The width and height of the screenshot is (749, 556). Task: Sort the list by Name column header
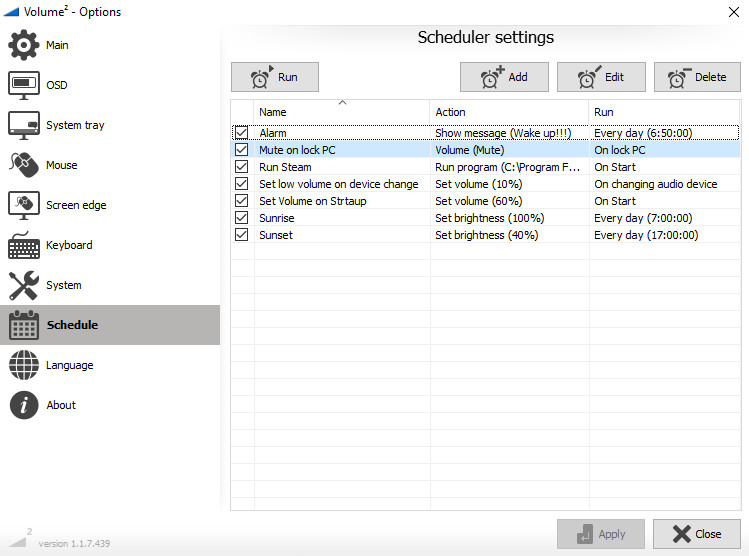342,112
